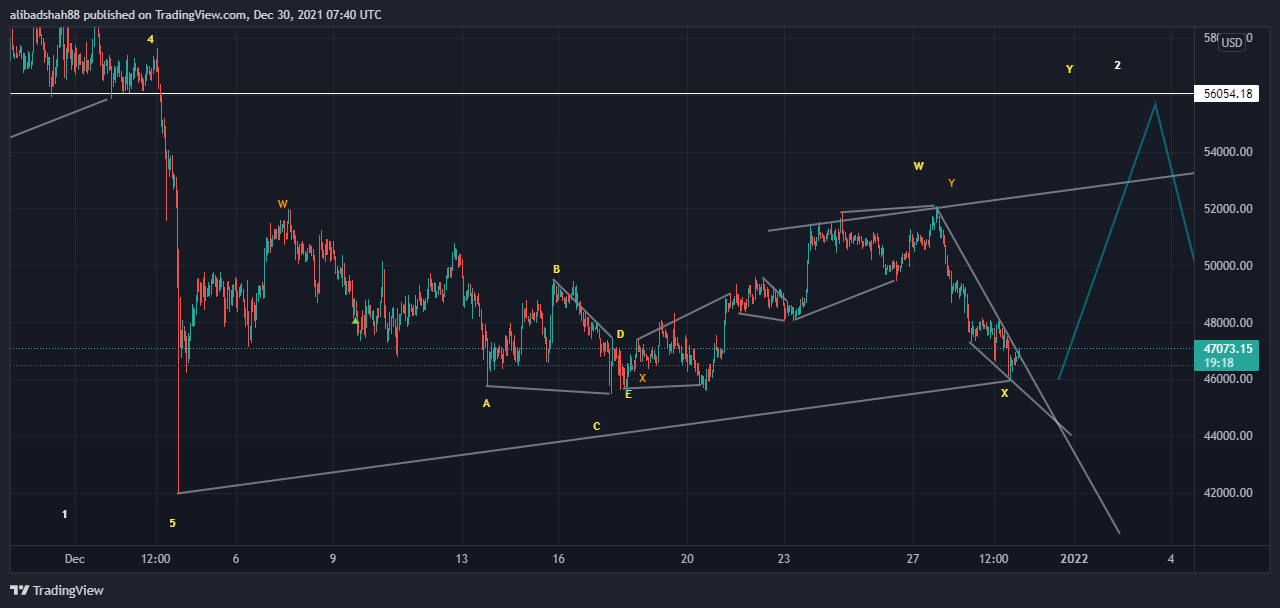This screenshot has width=1280, height=608.
Task: Open the USD currency selector badge
Action: tap(1232, 42)
